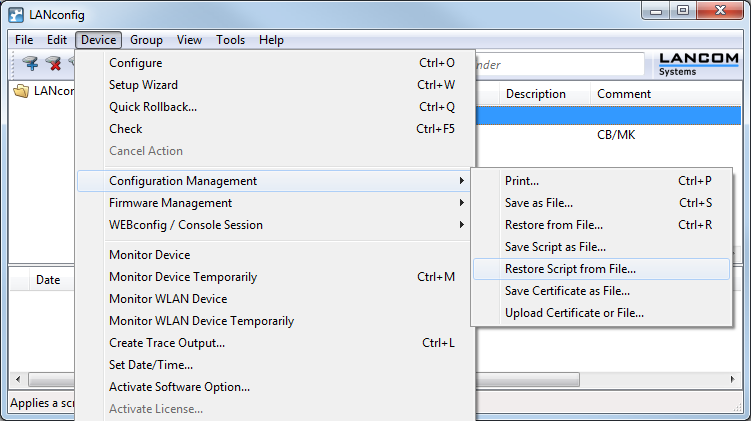The image size is (751, 421).
Task: Open the Tools menu
Action: pyautogui.click(x=230, y=40)
